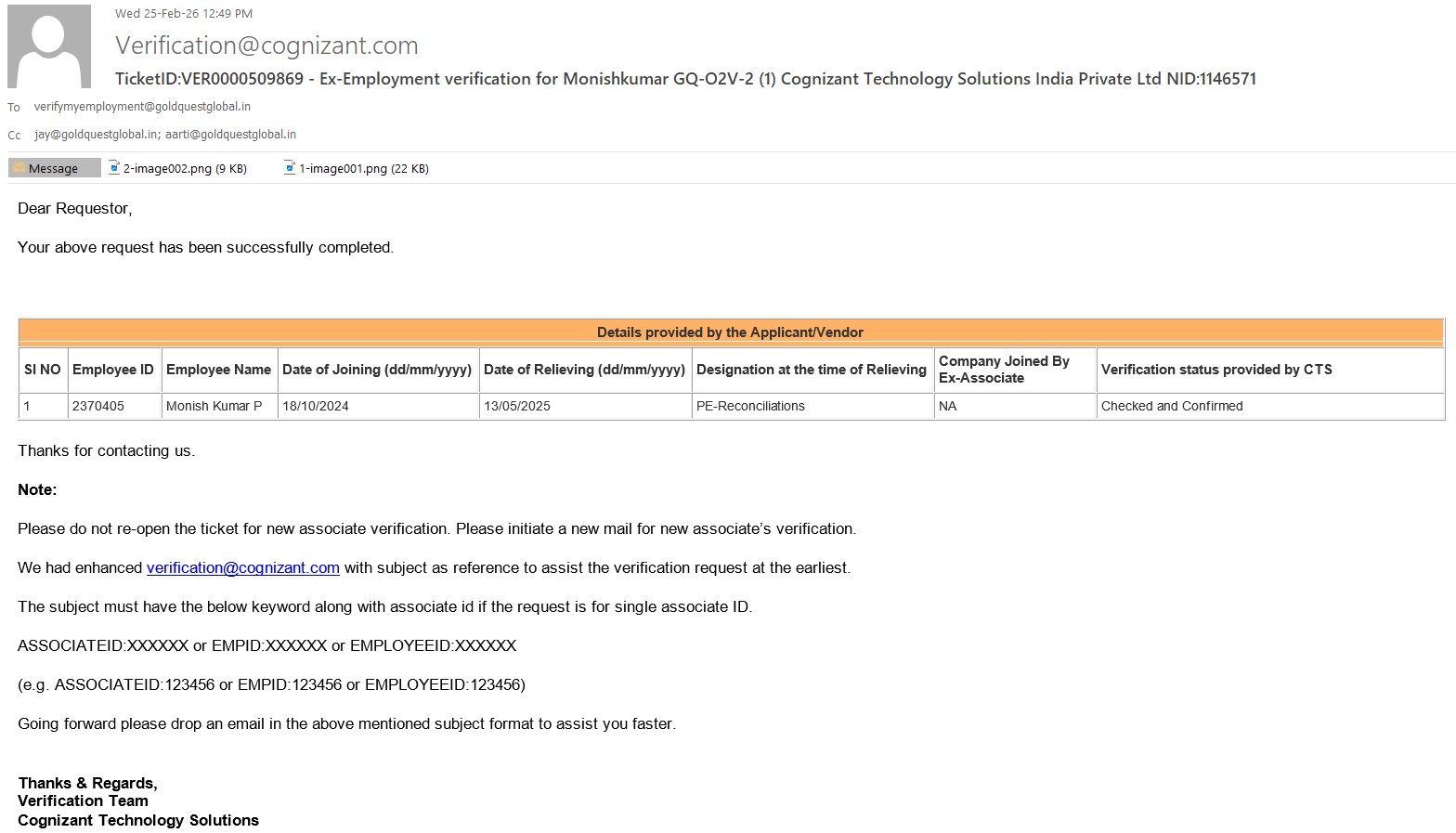Select status cell 'Checked and Confirmed'
This screenshot has height=833, width=1456.
pyautogui.click(x=1269, y=406)
